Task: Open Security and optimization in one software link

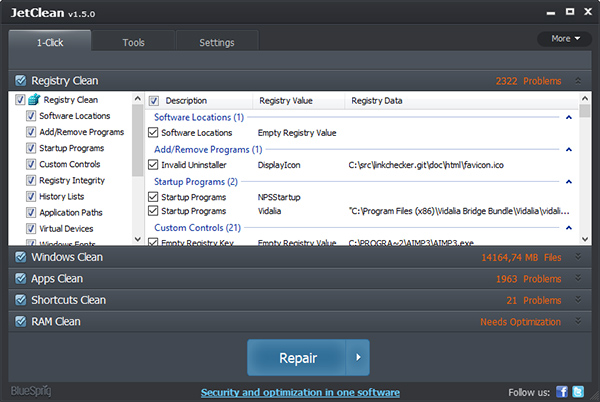Action: pyautogui.click(x=300, y=392)
